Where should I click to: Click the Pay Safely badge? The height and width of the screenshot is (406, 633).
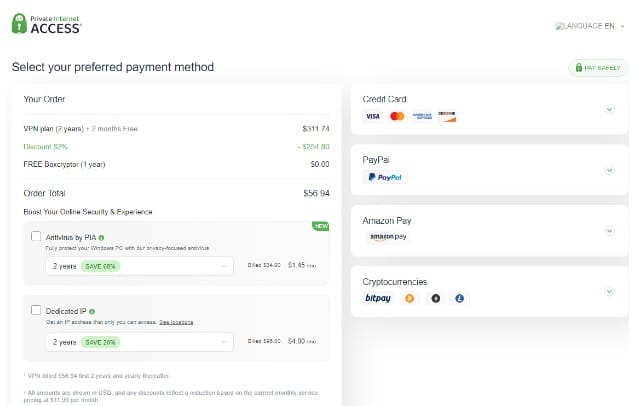(598, 68)
